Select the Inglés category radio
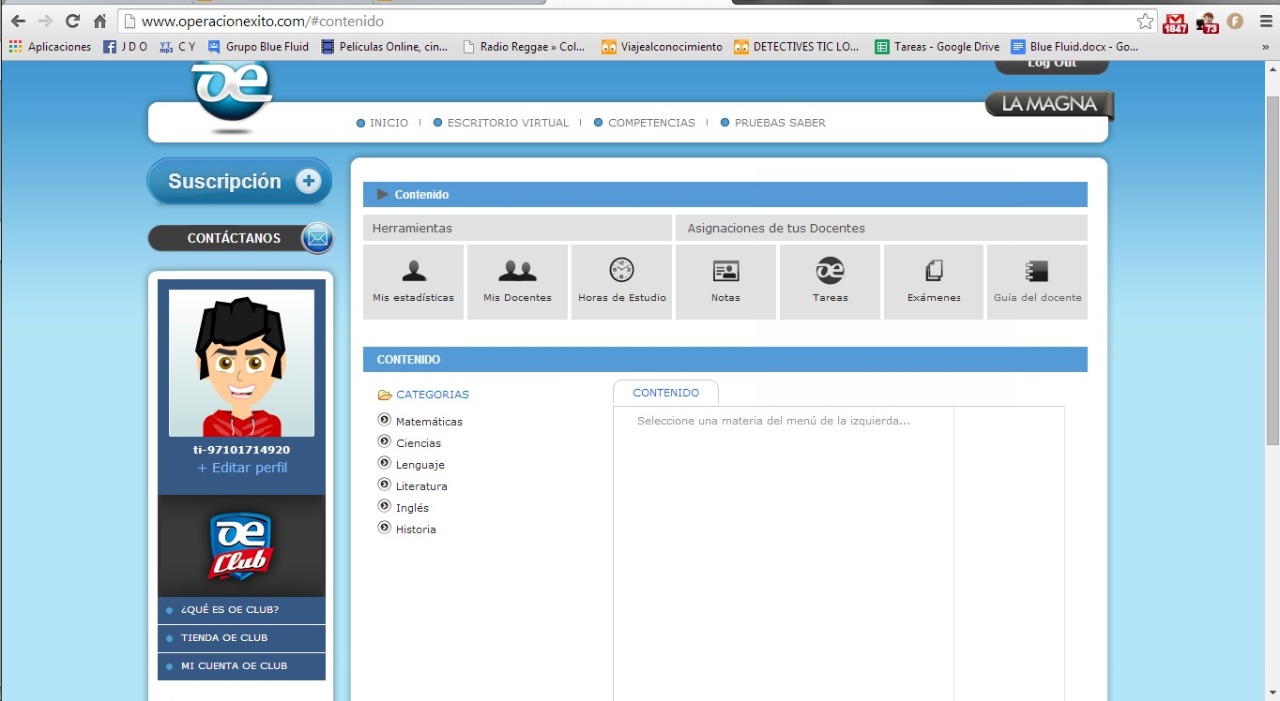The width and height of the screenshot is (1280, 701). (x=385, y=506)
